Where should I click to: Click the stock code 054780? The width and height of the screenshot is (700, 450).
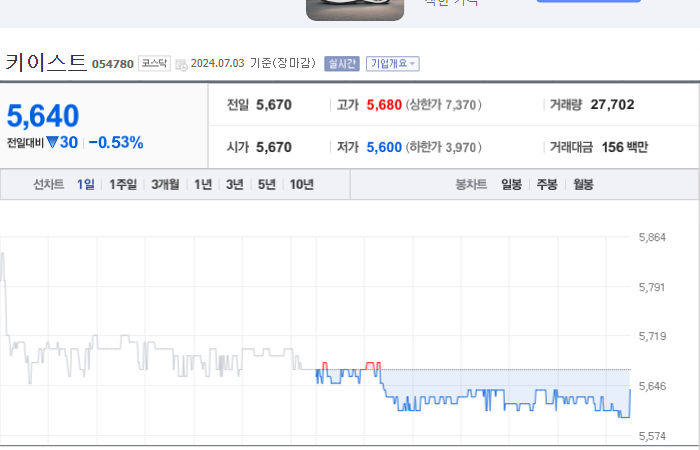pos(113,64)
